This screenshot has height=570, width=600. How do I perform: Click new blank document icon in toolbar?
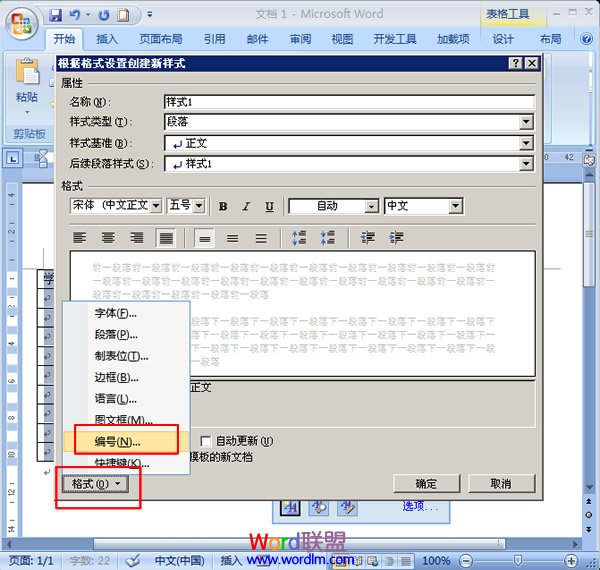123,15
